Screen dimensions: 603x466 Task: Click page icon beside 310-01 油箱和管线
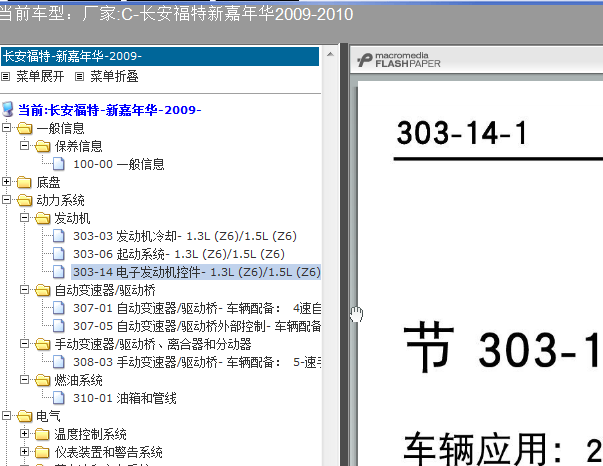coord(58,398)
